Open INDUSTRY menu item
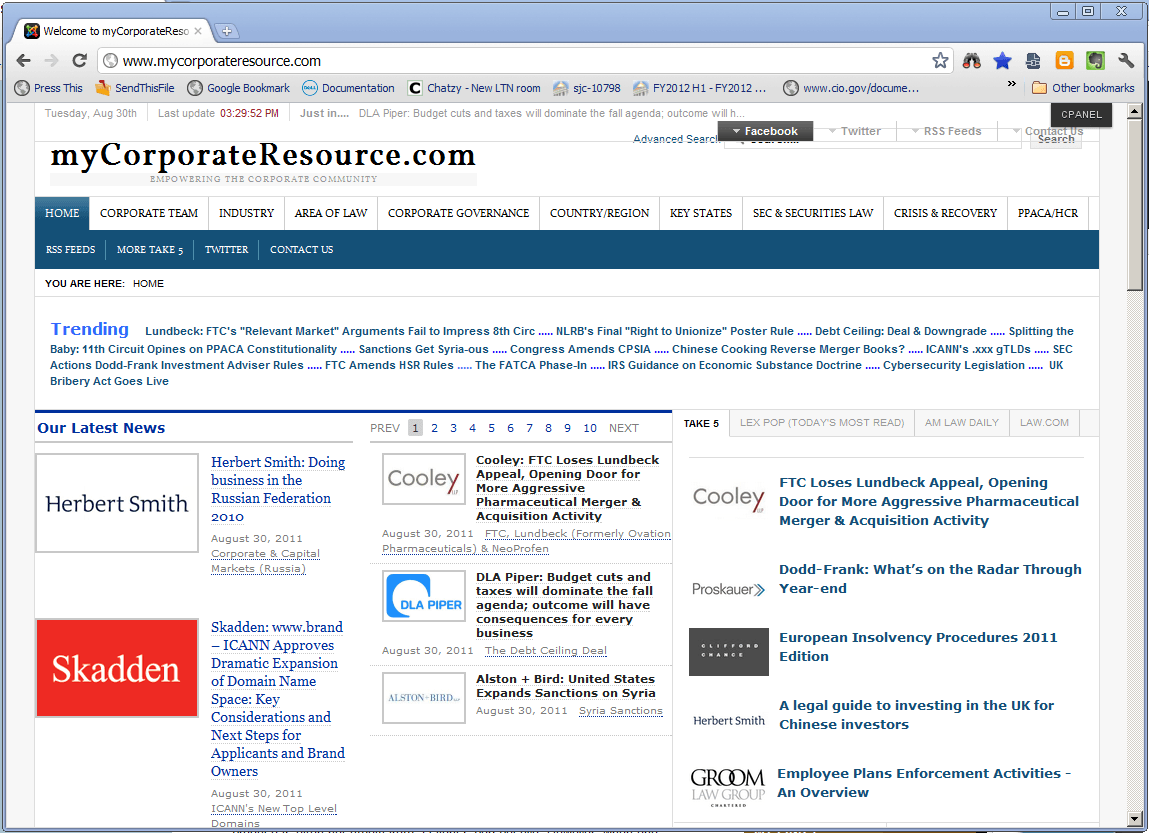The height and width of the screenshot is (833, 1149). [x=246, y=213]
